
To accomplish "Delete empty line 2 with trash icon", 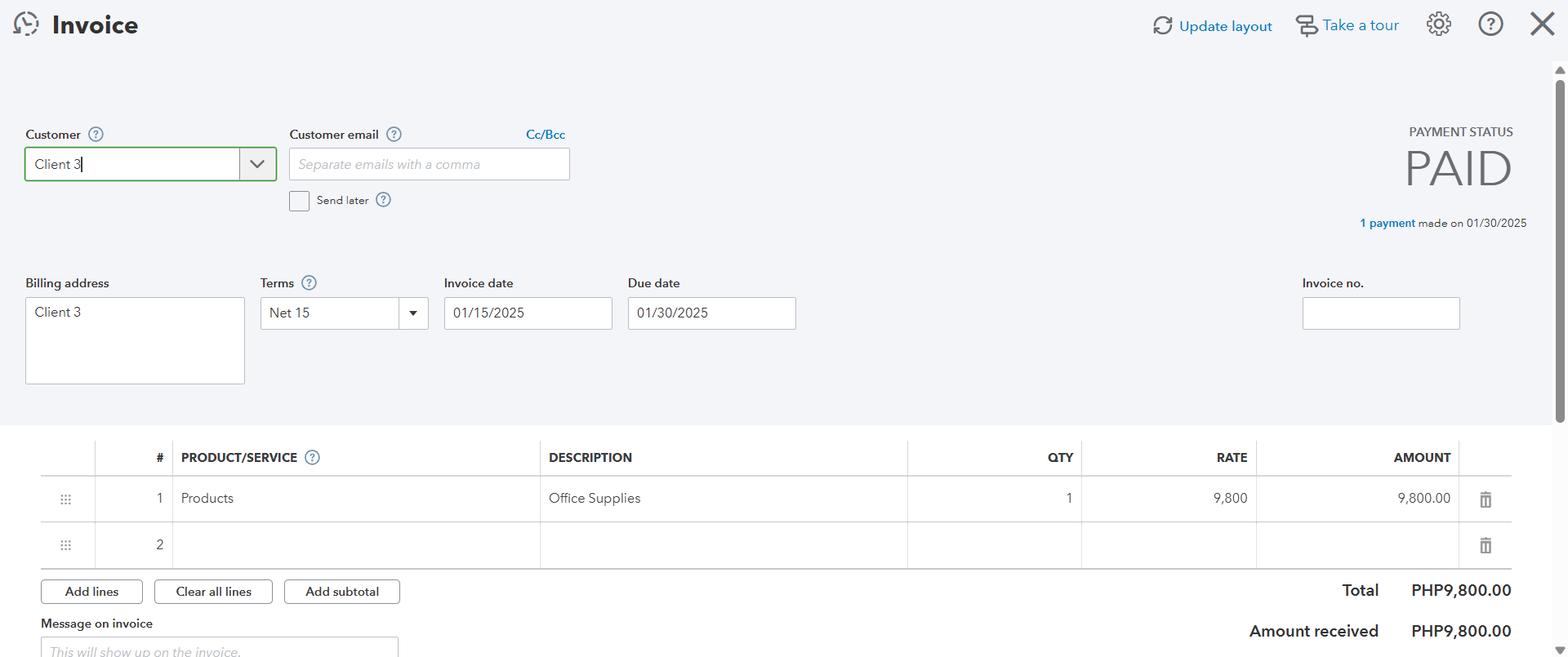I will pos(1486,545).
